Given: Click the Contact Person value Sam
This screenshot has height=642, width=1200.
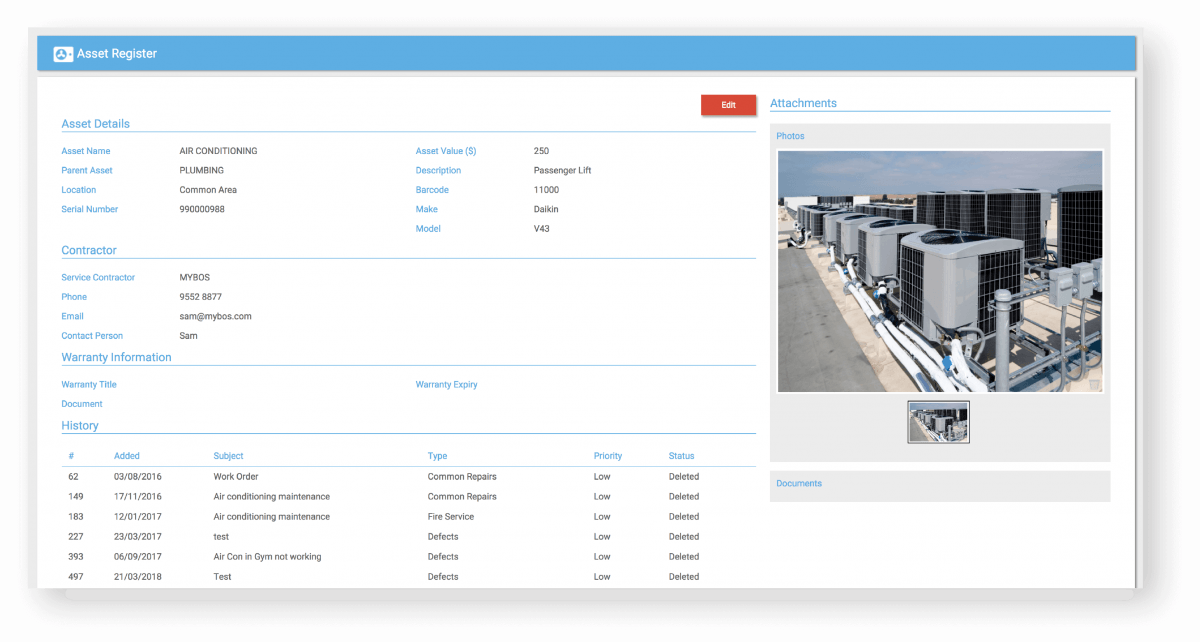Looking at the screenshot, I should (188, 336).
